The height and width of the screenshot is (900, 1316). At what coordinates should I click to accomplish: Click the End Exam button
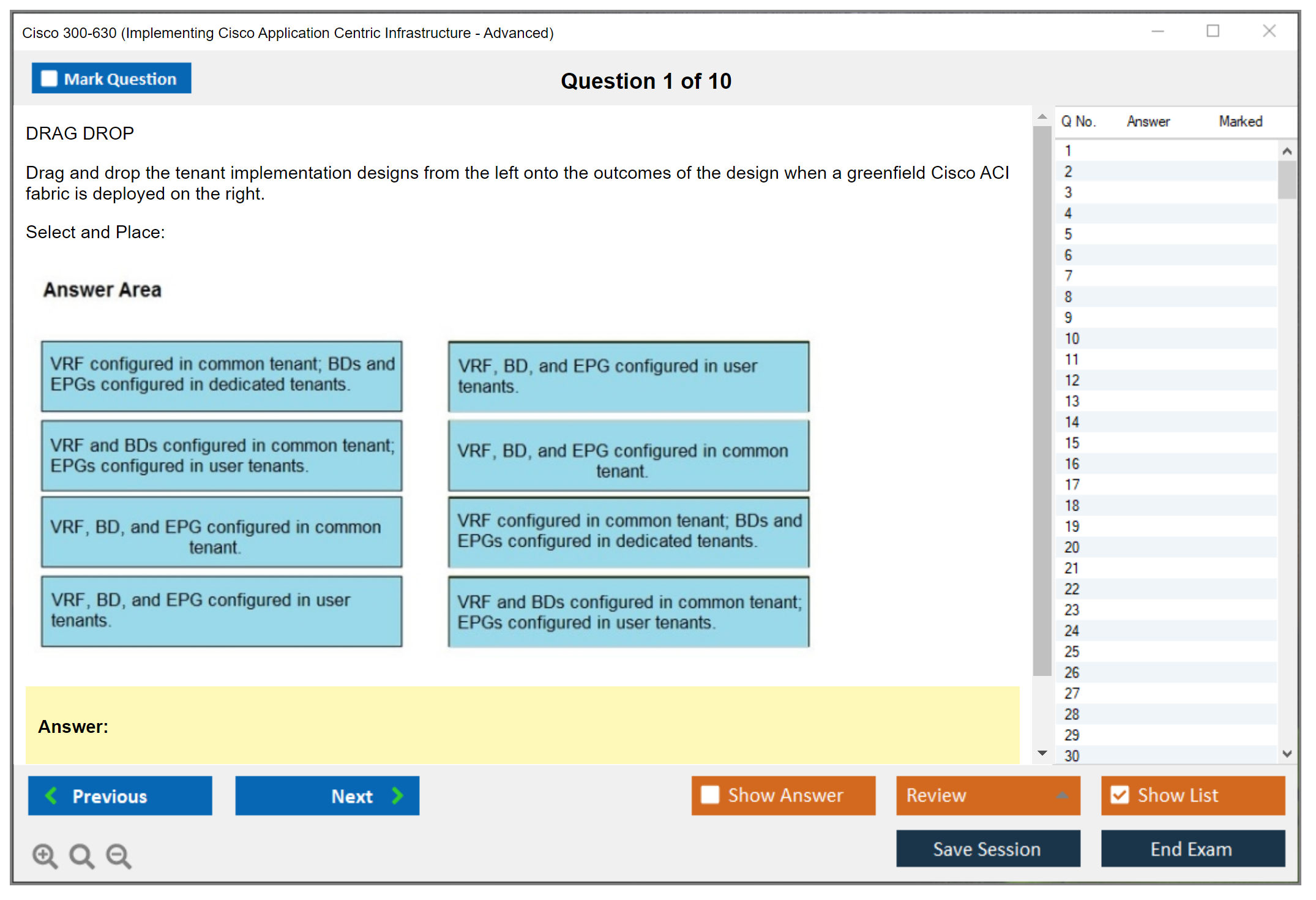click(x=1192, y=849)
